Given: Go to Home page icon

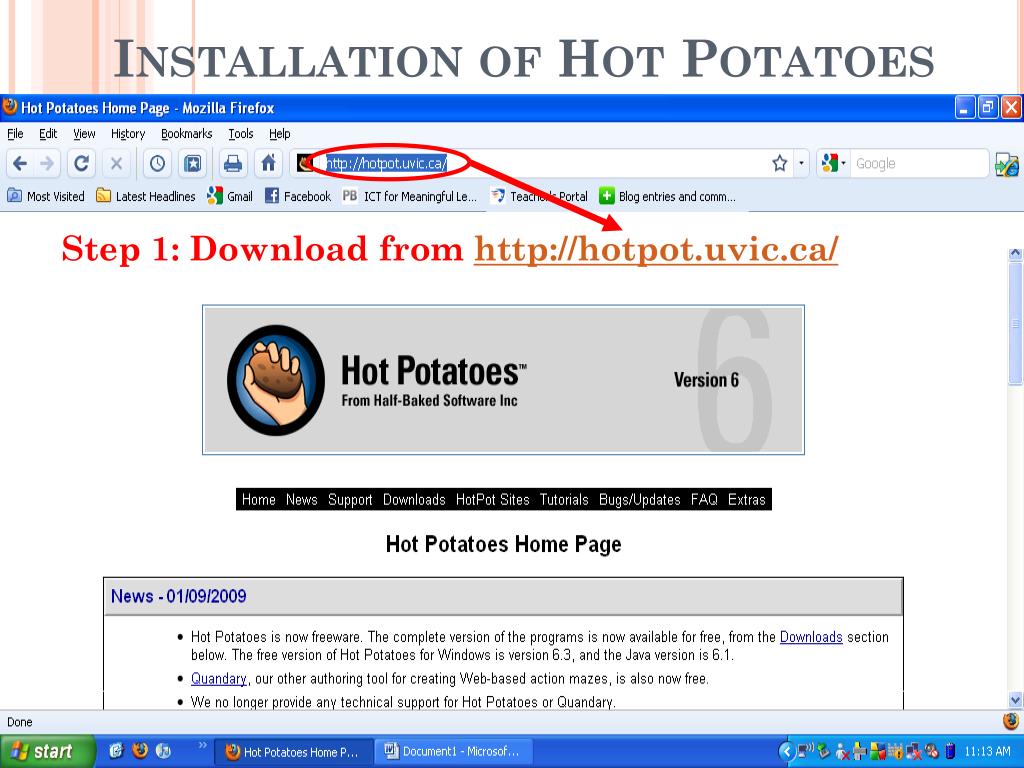Looking at the screenshot, I should point(268,163).
